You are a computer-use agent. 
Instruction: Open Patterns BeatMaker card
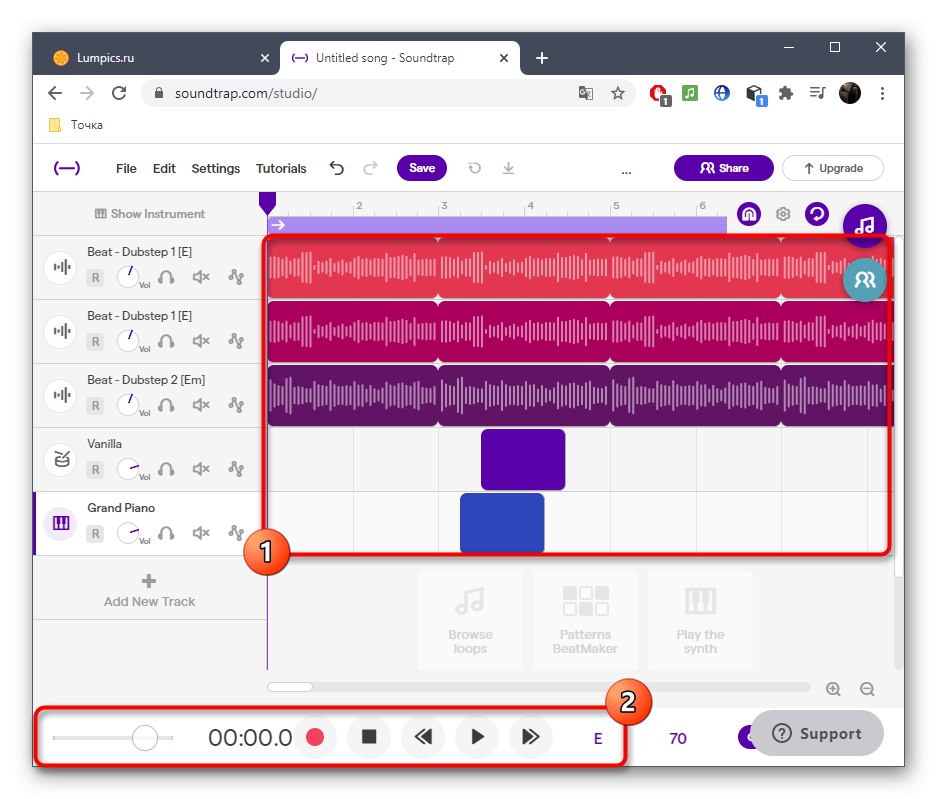pyautogui.click(x=585, y=620)
